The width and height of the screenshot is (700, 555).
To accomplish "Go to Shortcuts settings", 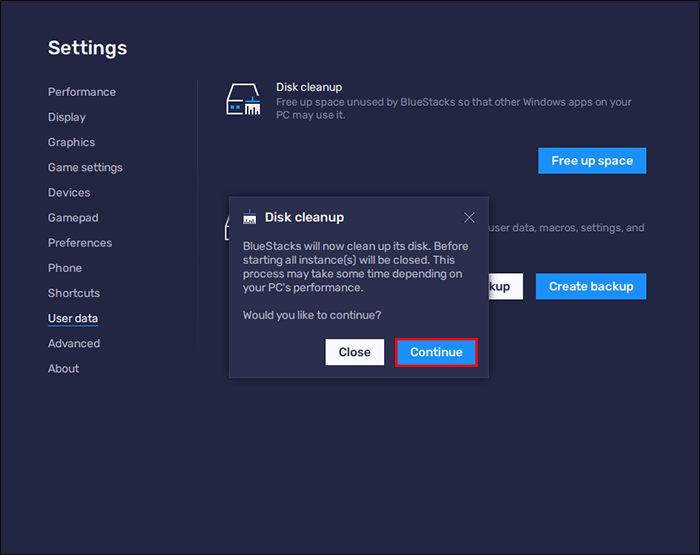I will click(x=74, y=293).
